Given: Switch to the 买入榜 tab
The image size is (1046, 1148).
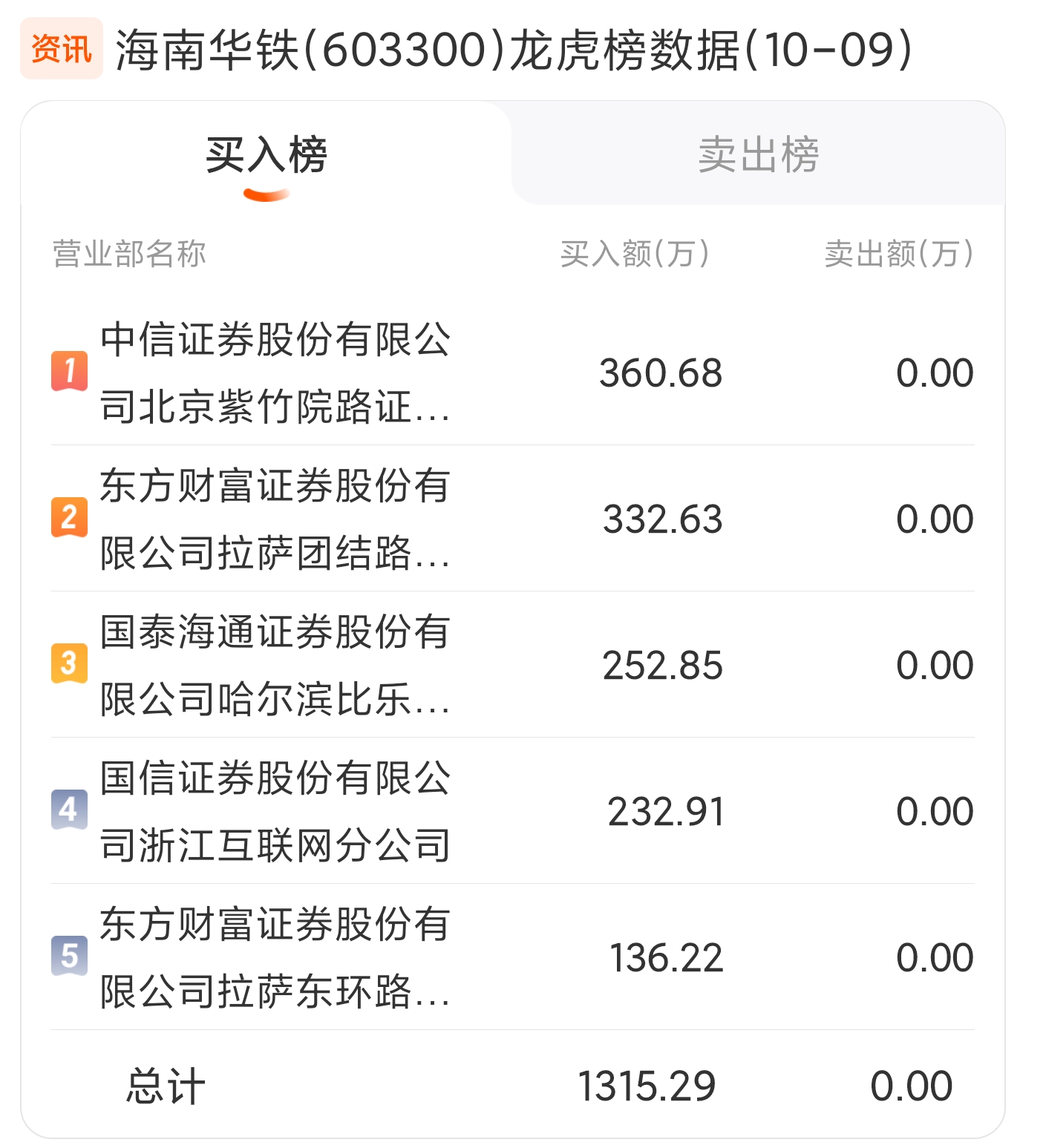Looking at the screenshot, I should [x=267, y=154].
